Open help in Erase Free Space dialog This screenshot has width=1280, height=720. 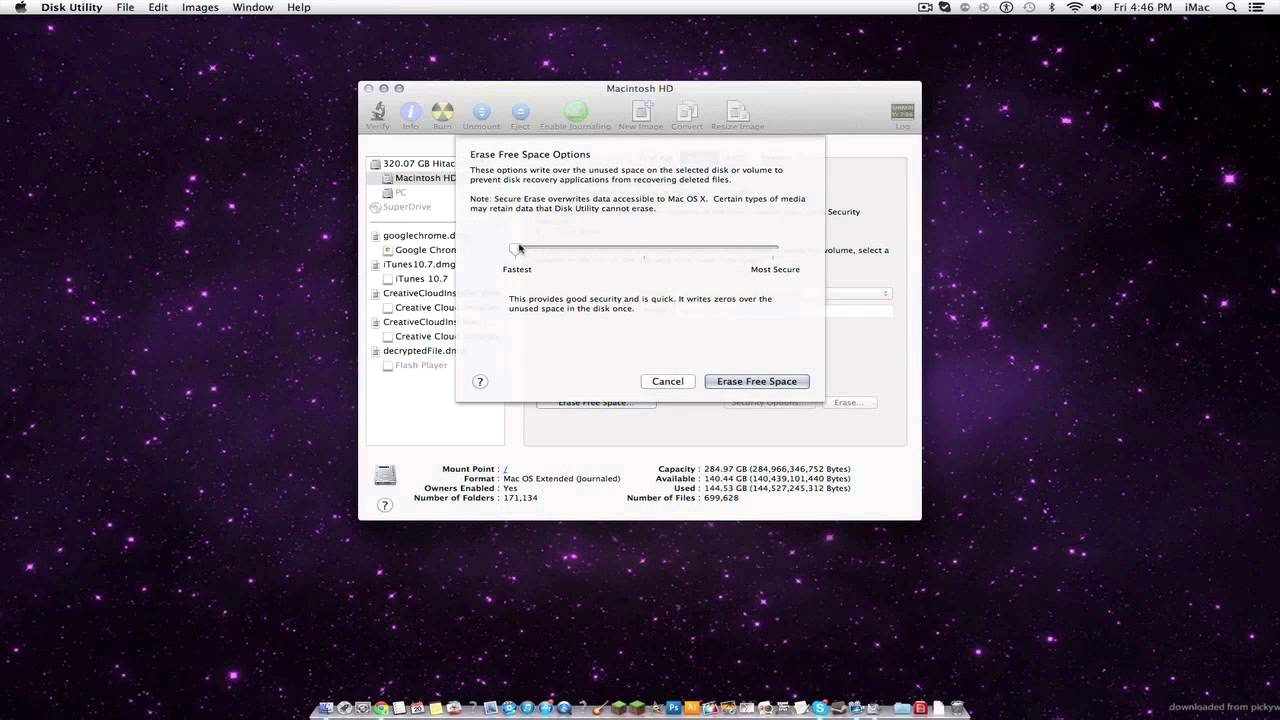coord(480,381)
